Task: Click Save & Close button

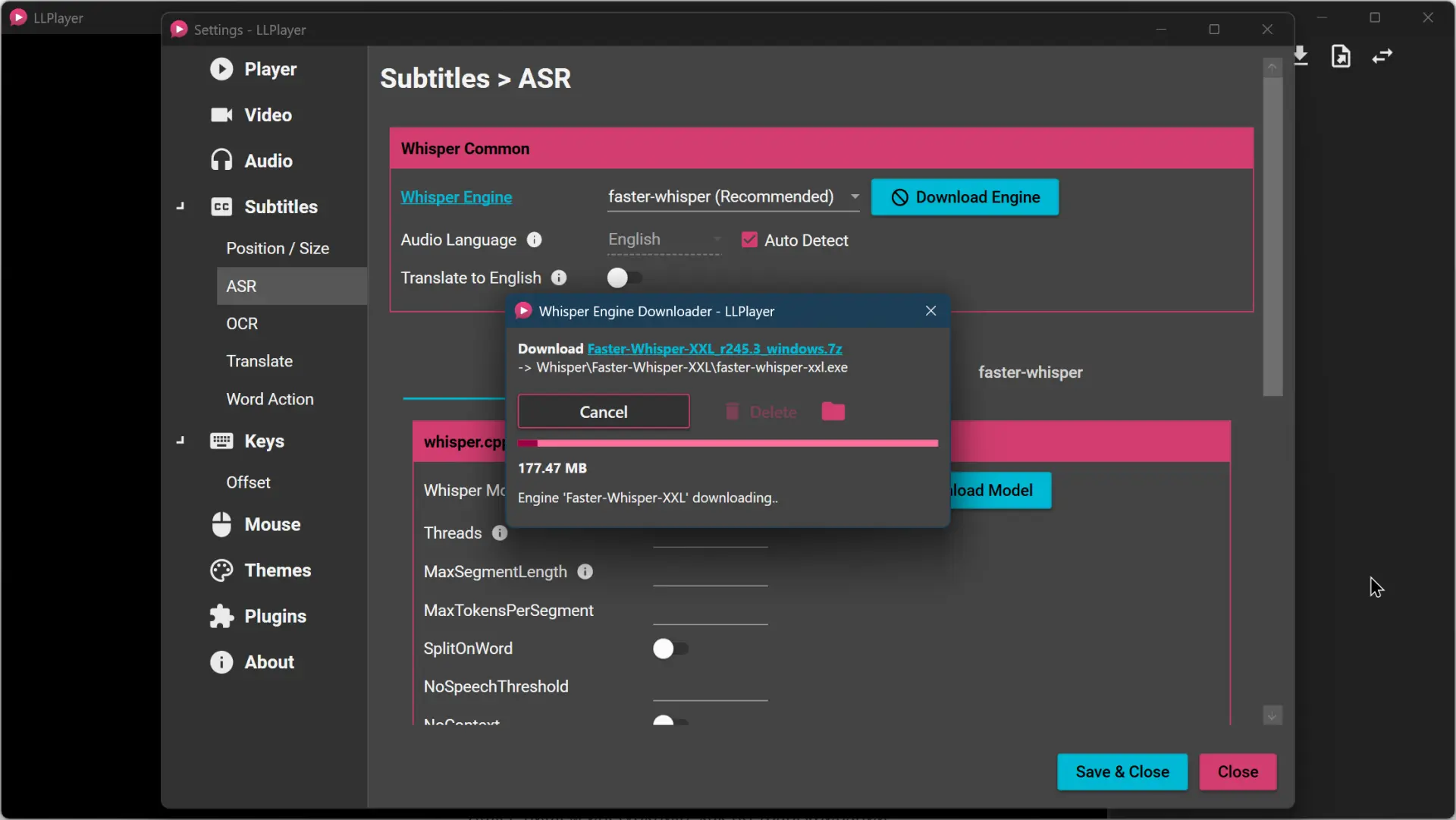Action: click(x=1122, y=771)
